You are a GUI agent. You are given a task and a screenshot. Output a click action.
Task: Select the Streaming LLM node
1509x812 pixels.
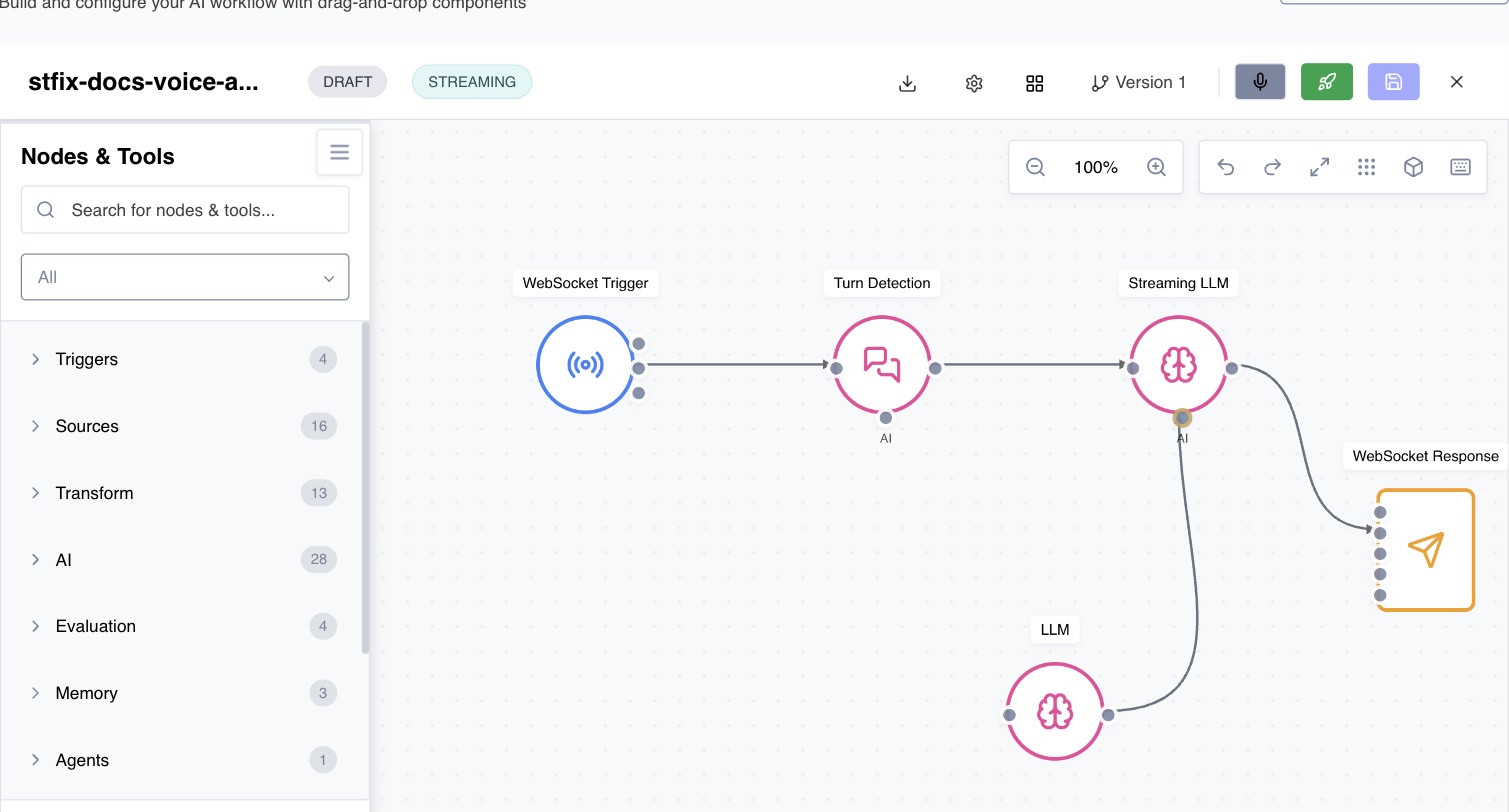[1179, 365]
